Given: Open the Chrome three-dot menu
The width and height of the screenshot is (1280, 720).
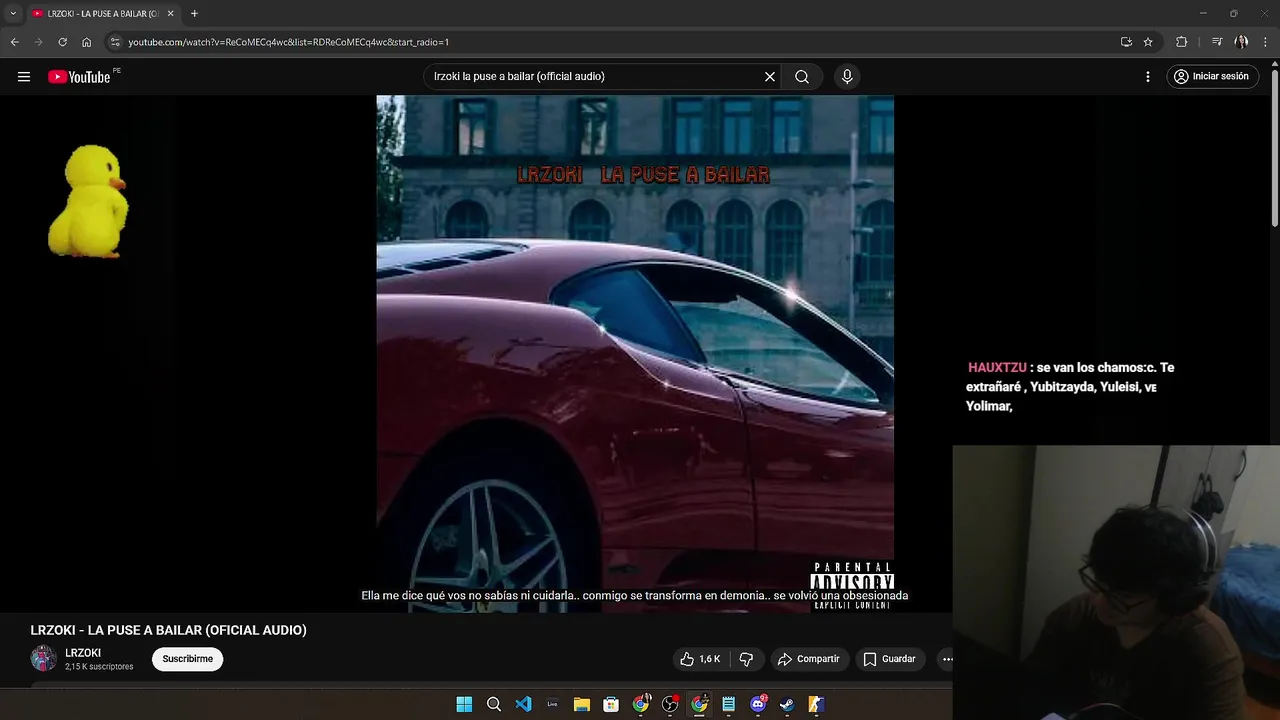Looking at the screenshot, I should tap(1266, 42).
